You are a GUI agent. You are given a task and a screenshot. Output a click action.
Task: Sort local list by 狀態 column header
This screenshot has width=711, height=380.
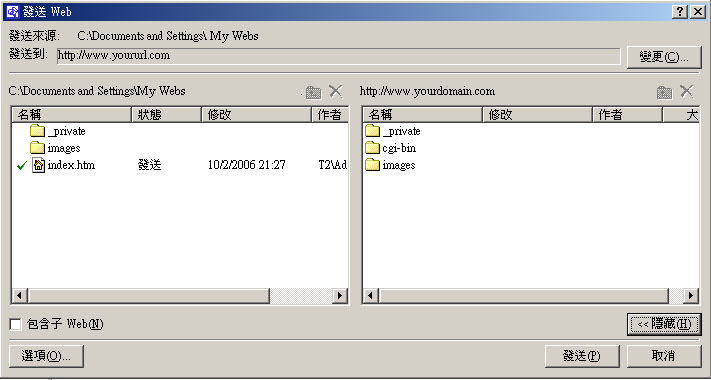click(x=166, y=115)
